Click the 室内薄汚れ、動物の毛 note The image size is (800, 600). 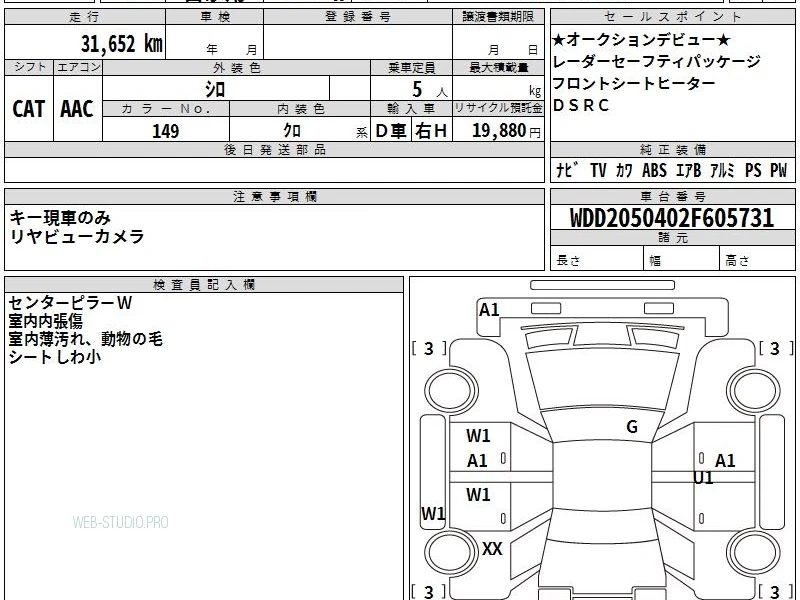[86, 339]
